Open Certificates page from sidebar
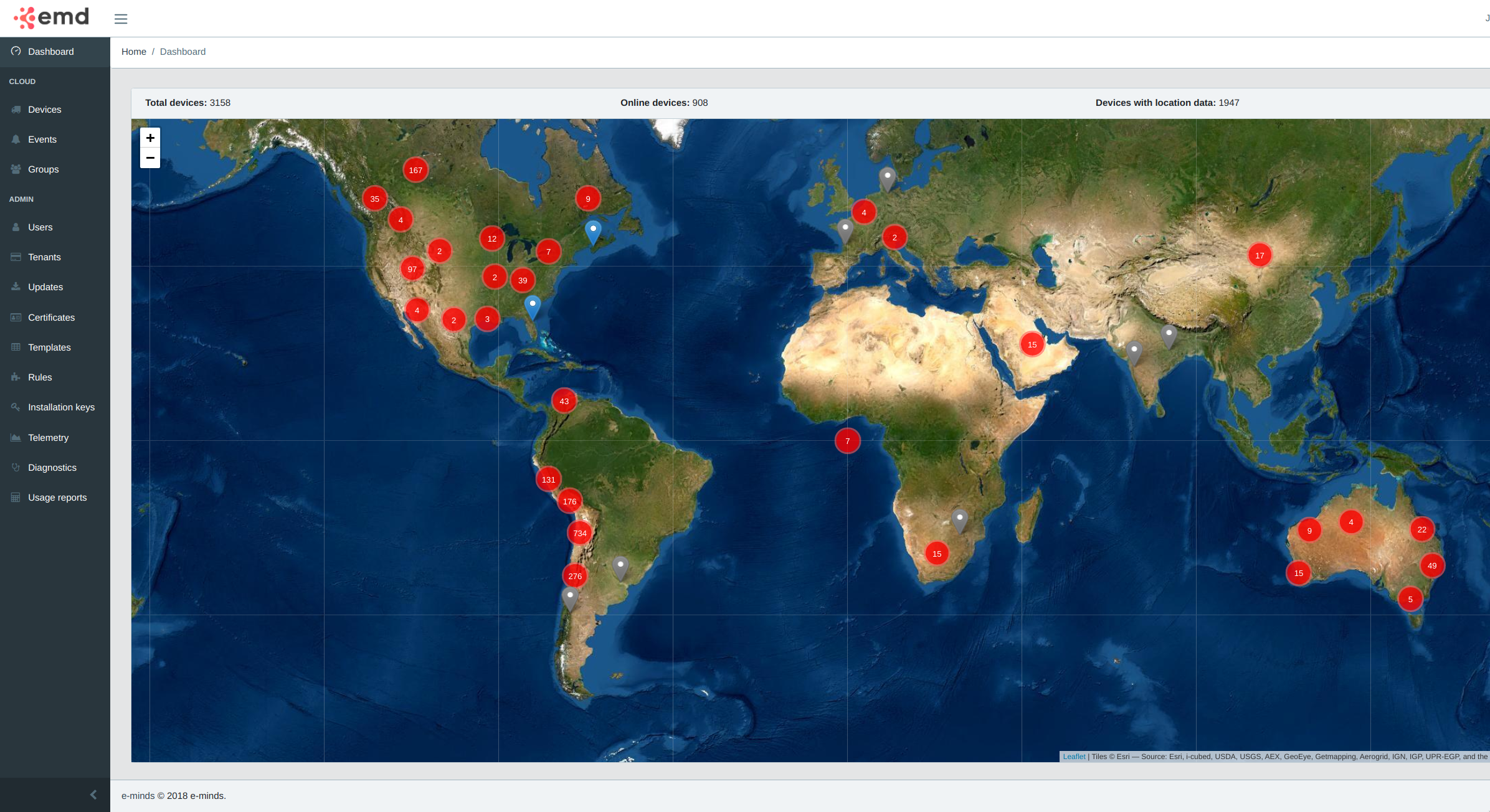This screenshot has height=812, width=1490. point(51,318)
